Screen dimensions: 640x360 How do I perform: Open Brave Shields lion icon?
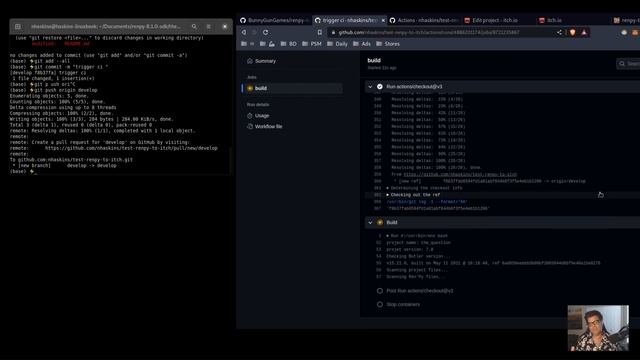573,32
